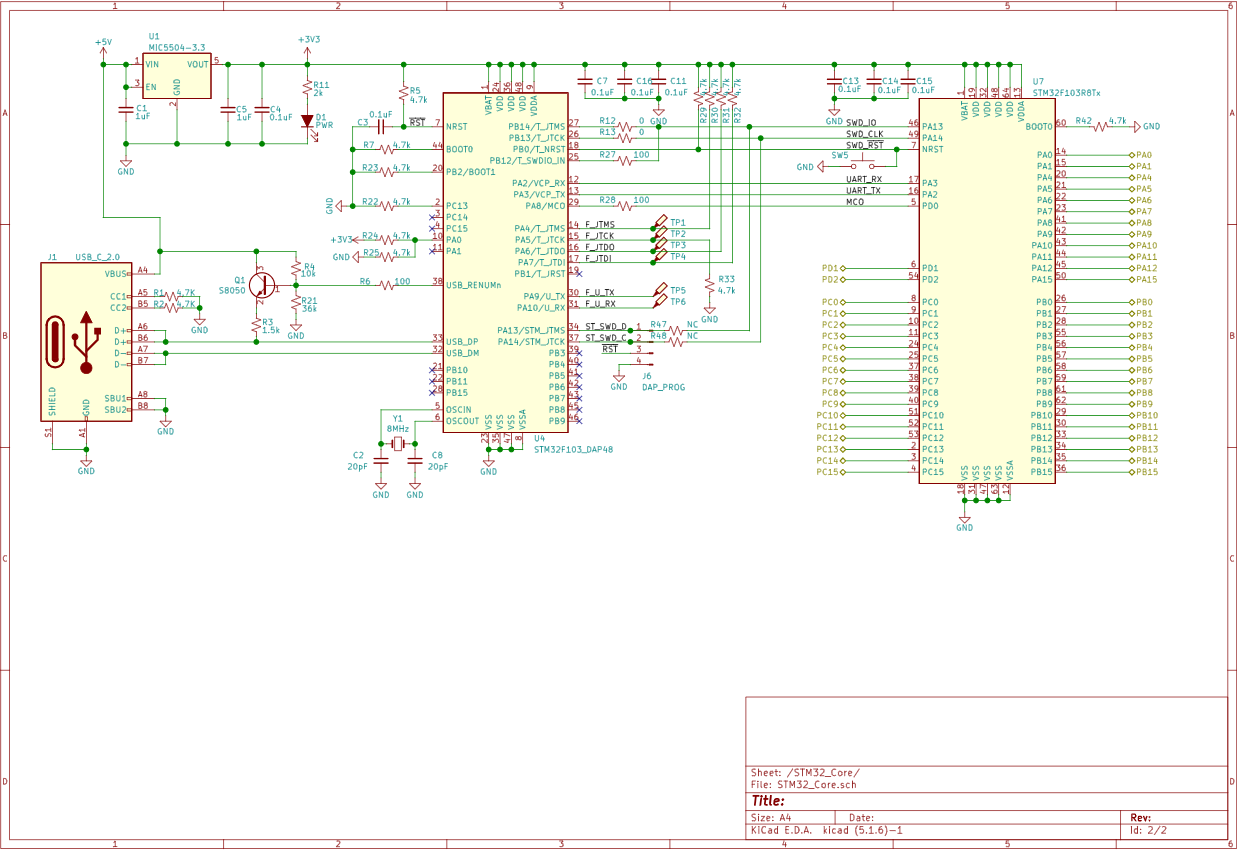The image size is (1237, 850).
Task: Click the STM32F103_DAP48 value text
Action: pyautogui.click(x=573, y=450)
